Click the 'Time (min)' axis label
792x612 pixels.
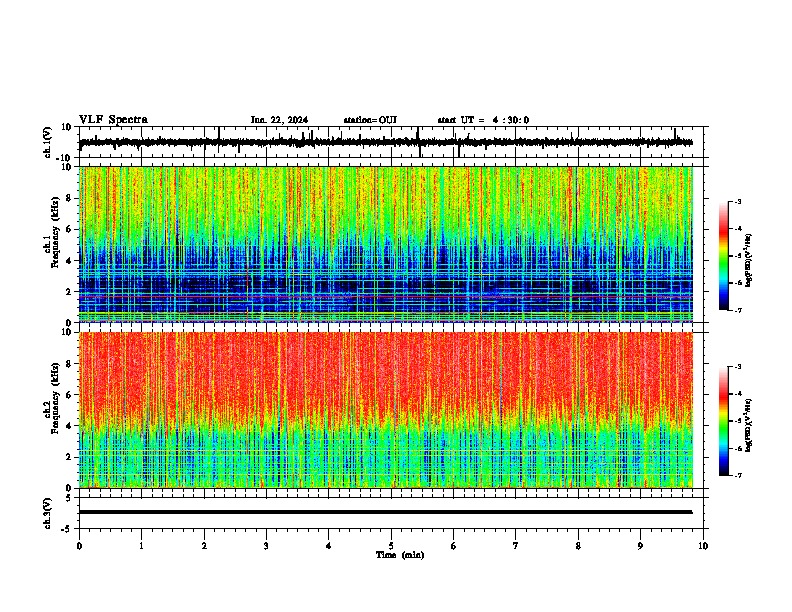[400, 555]
